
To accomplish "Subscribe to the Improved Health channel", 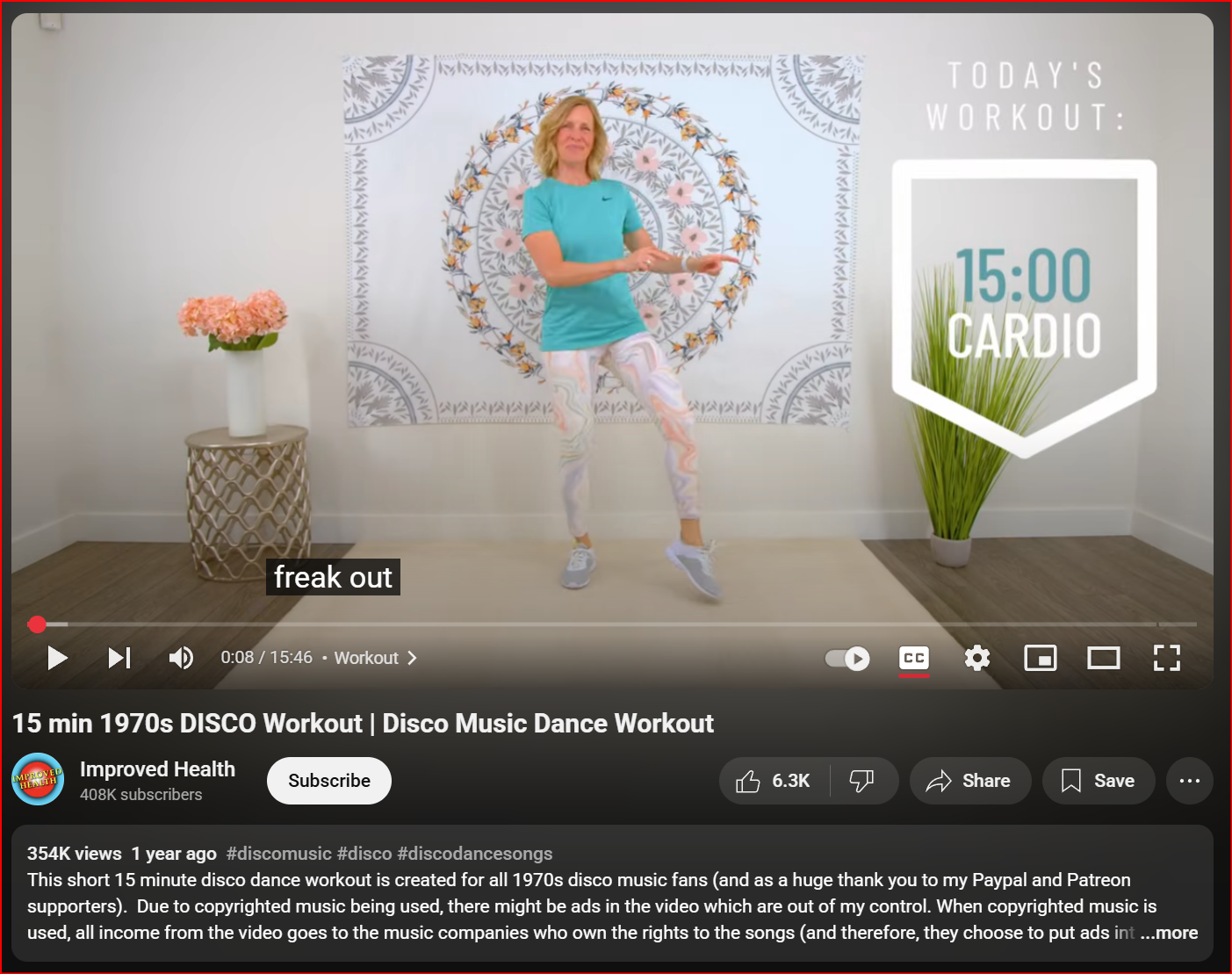I will pyautogui.click(x=329, y=781).
